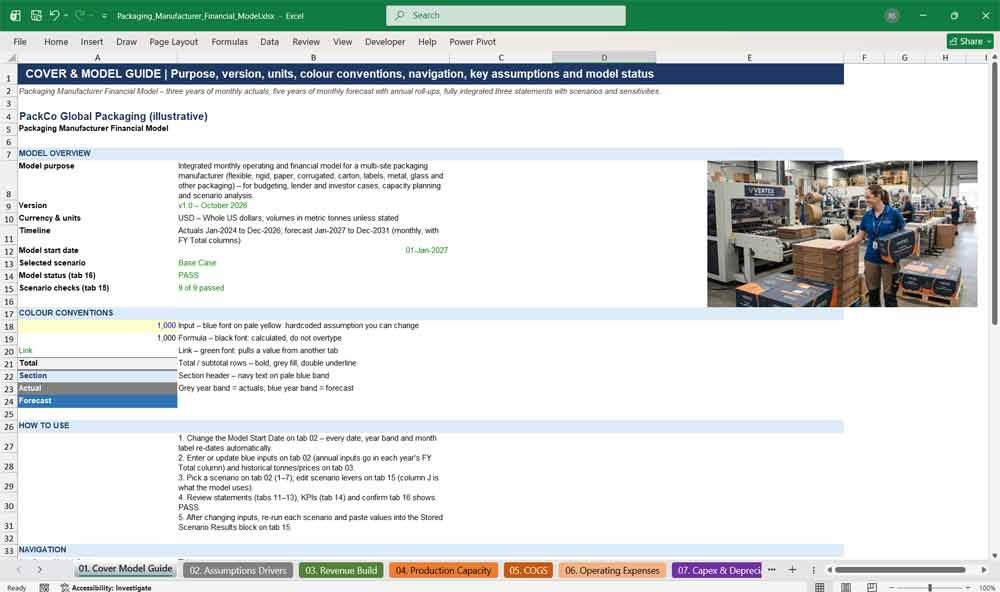Click the Undo arrow icon
The image size is (1000, 592).
55,15
